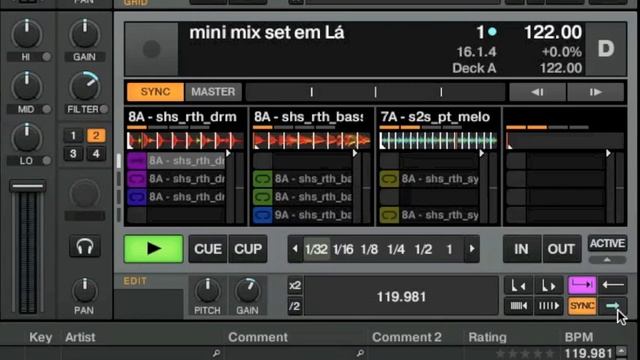Click the channel volume fader handle
Image resolution: width=640 pixels, height=360 pixels.
pyautogui.click(x=28, y=186)
